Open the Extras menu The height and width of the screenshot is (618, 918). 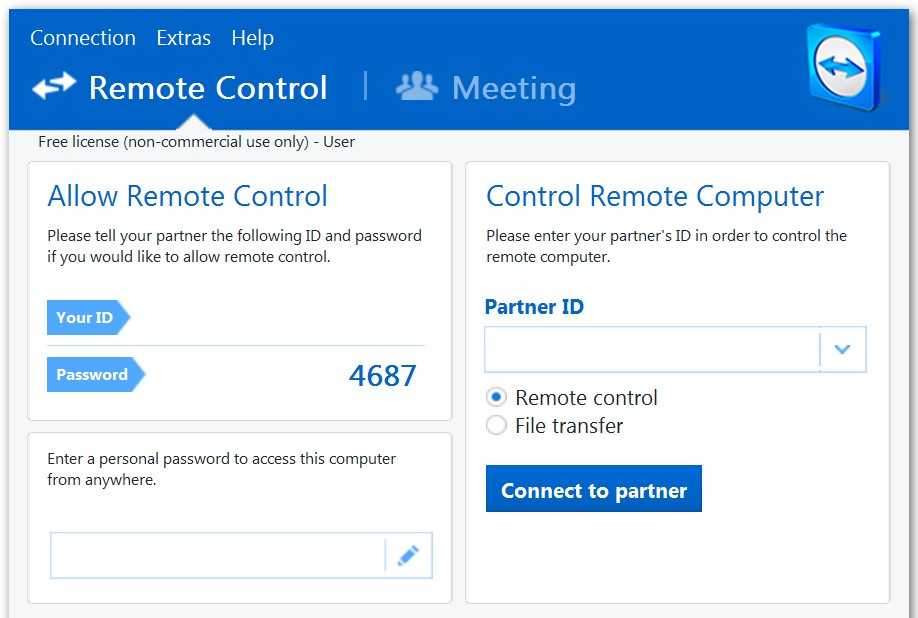coord(183,38)
